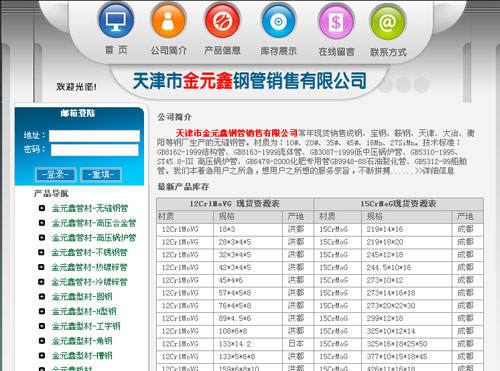Open 金元鑫管材-热镀锌管 in product navigation
Viewport: 500px width, 371px height.
89,267
